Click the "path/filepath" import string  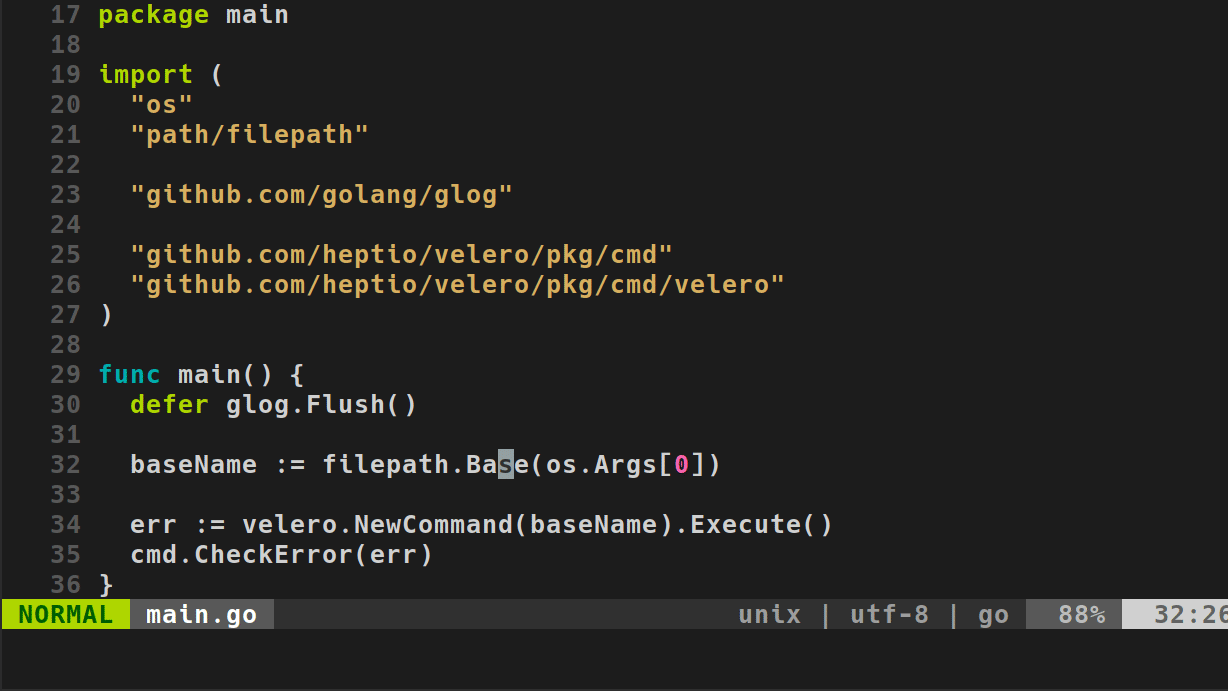coord(249,135)
